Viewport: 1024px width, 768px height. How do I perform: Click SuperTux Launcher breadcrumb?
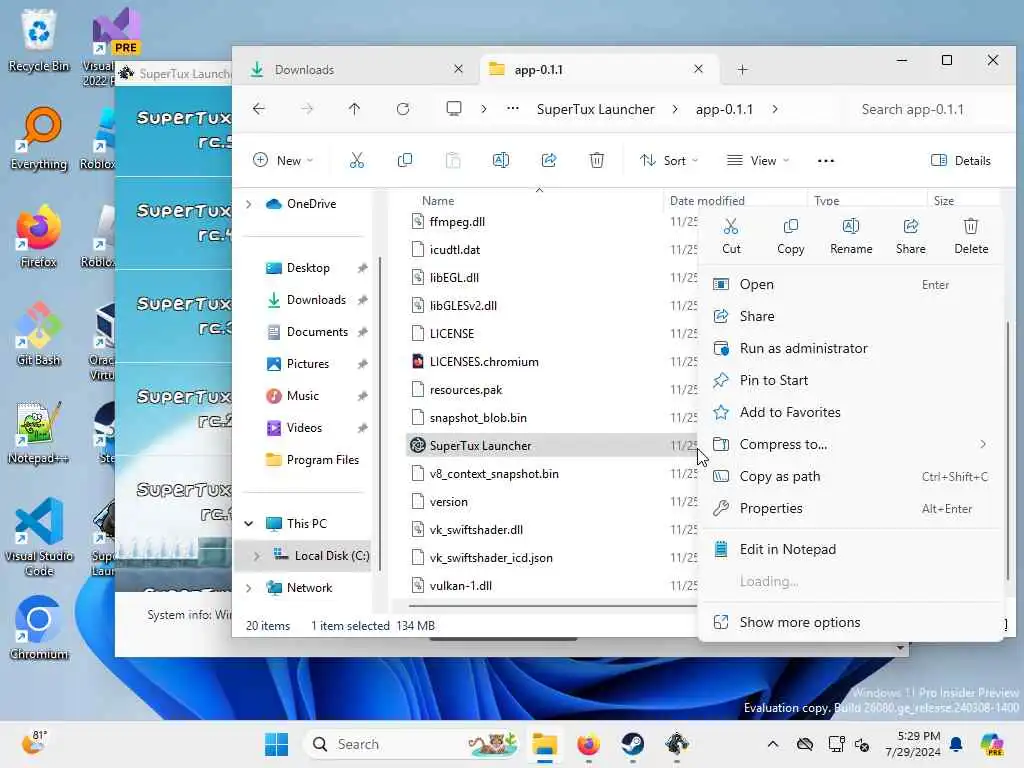596,109
